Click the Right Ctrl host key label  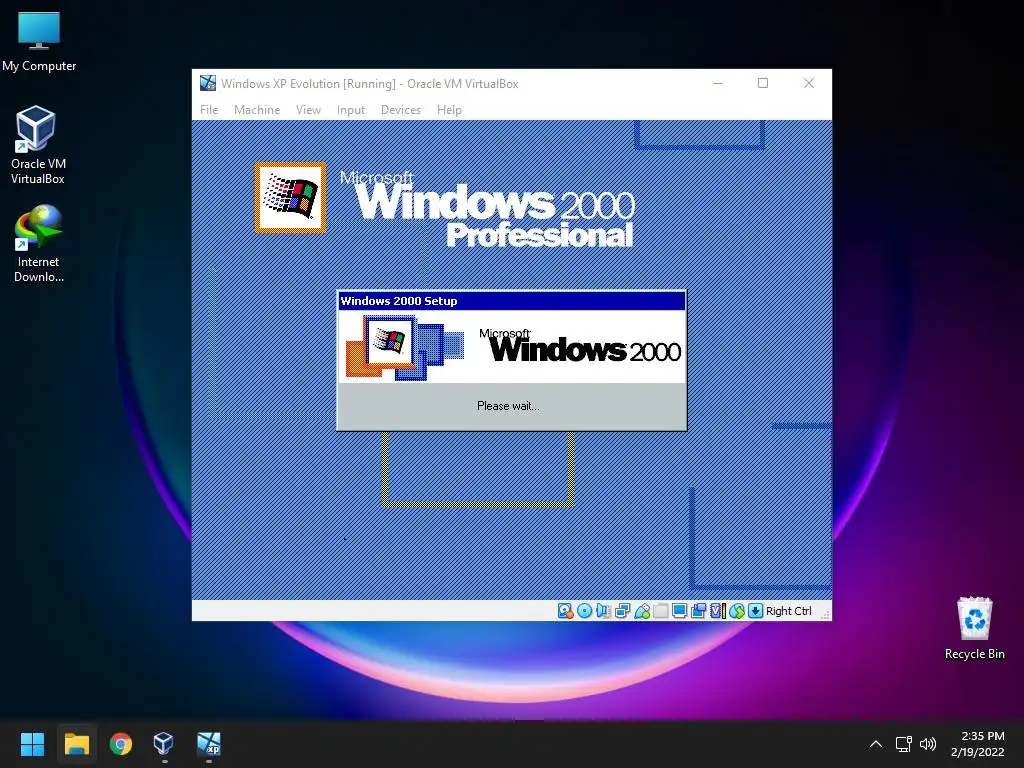(789, 611)
